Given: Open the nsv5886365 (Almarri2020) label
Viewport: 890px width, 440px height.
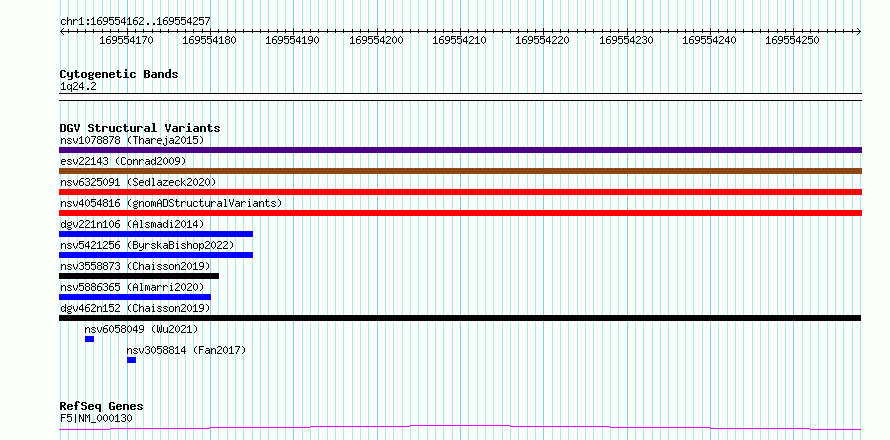Looking at the screenshot, I should (132, 287).
